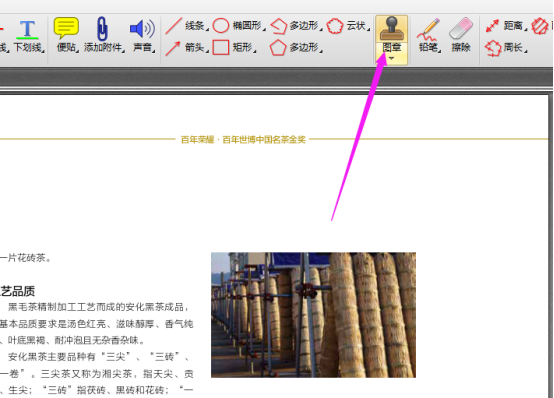The width and height of the screenshot is (554, 398).
Task: Click the line 三尖茶又称为湘尖茶，指天尖
Action: (117, 374)
